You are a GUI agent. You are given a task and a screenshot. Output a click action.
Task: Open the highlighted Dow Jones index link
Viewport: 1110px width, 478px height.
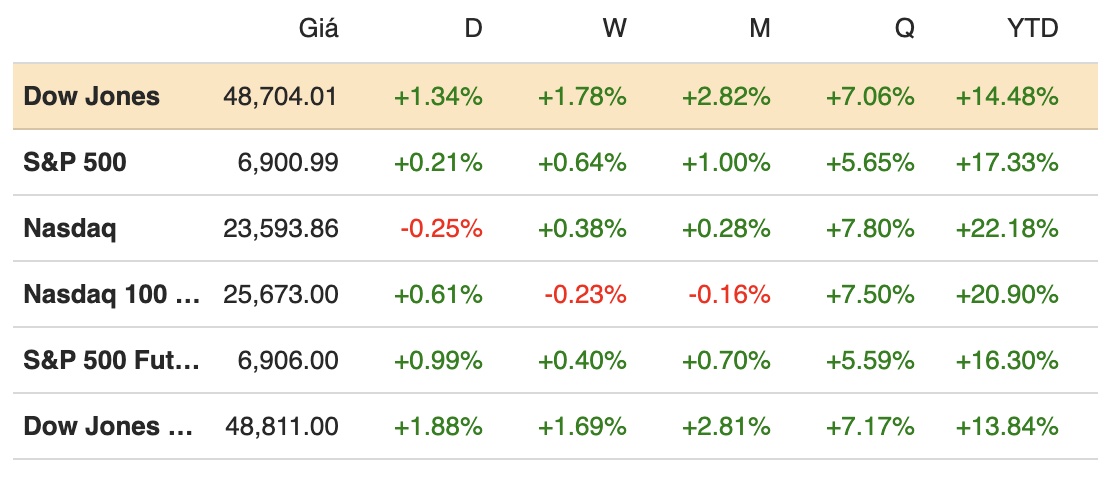(x=91, y=97)
